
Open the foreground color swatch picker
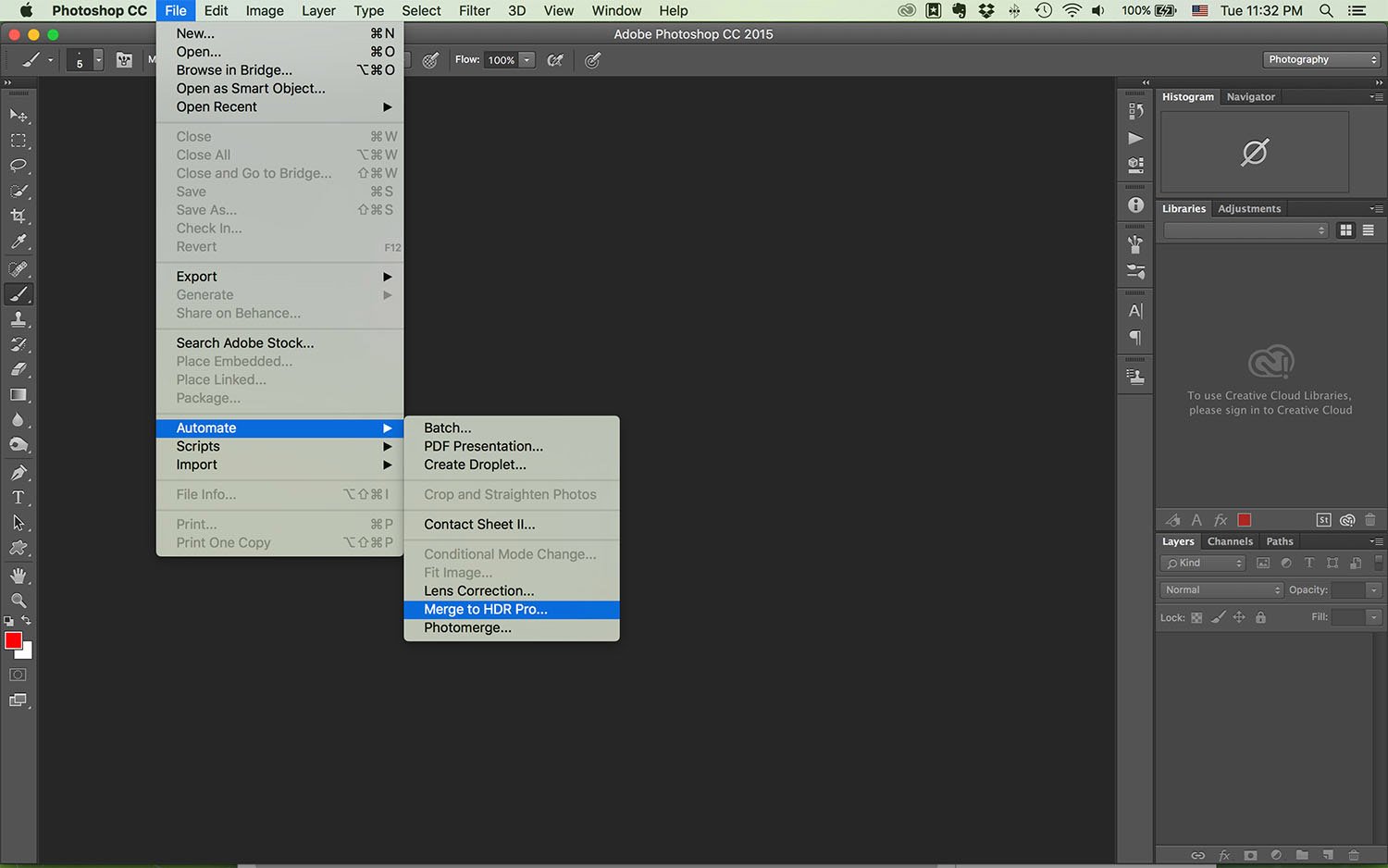click(13, 639)
